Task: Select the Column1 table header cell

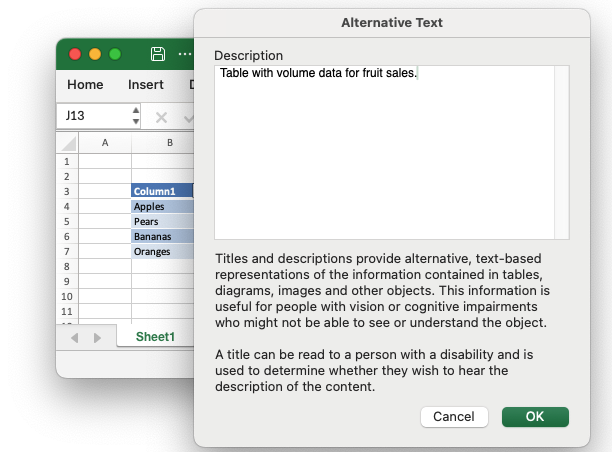Action: coord(161,191)
